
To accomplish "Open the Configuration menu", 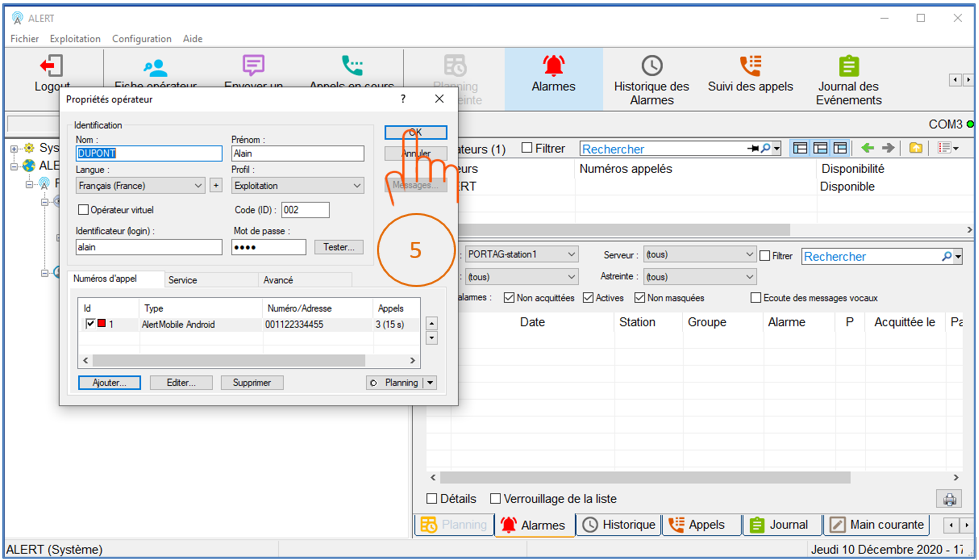I will click(141, 39).
